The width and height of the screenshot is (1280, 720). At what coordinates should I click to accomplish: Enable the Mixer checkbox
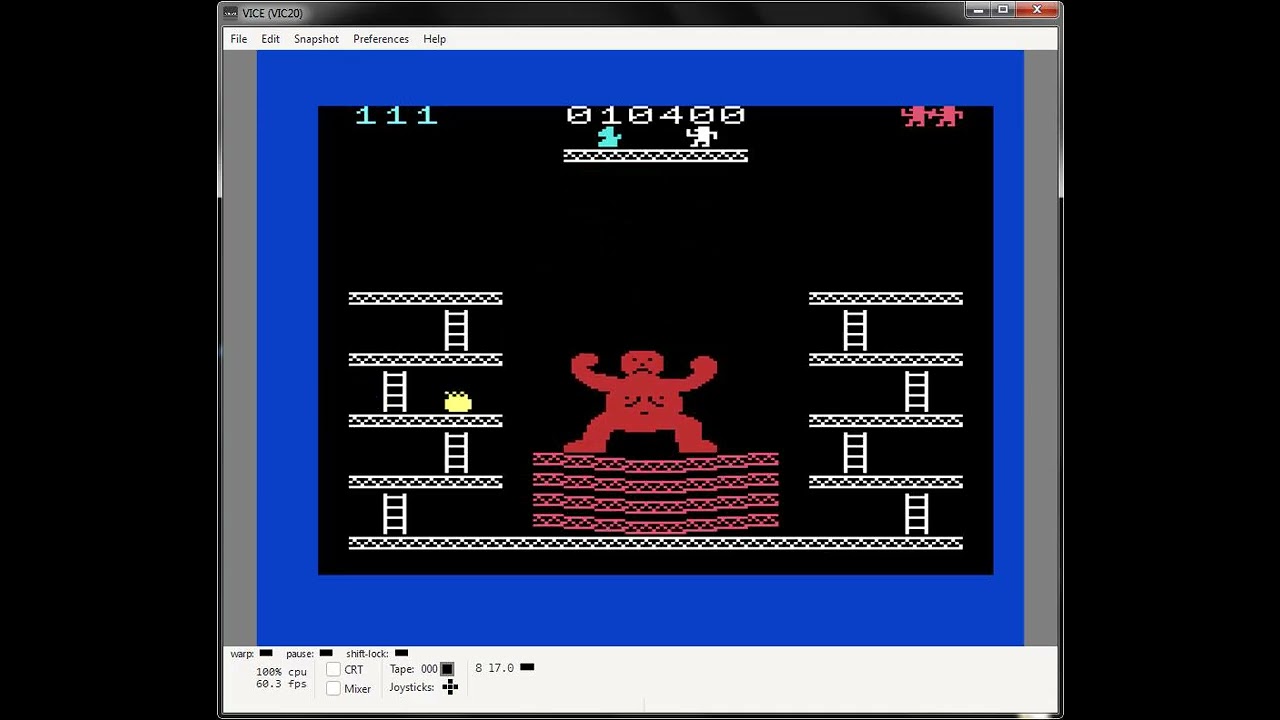[x=333, y=689]
